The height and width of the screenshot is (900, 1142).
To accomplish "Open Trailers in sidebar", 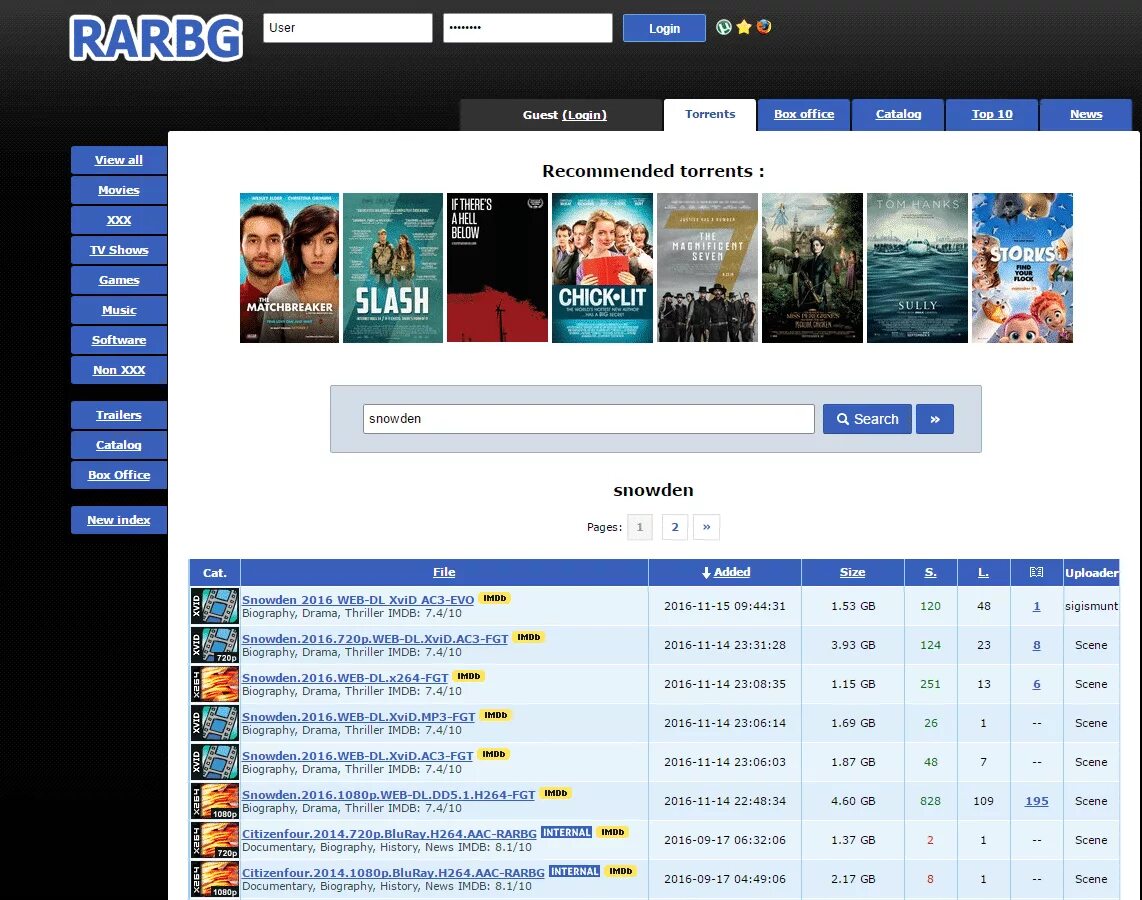I will pos(119,415).
